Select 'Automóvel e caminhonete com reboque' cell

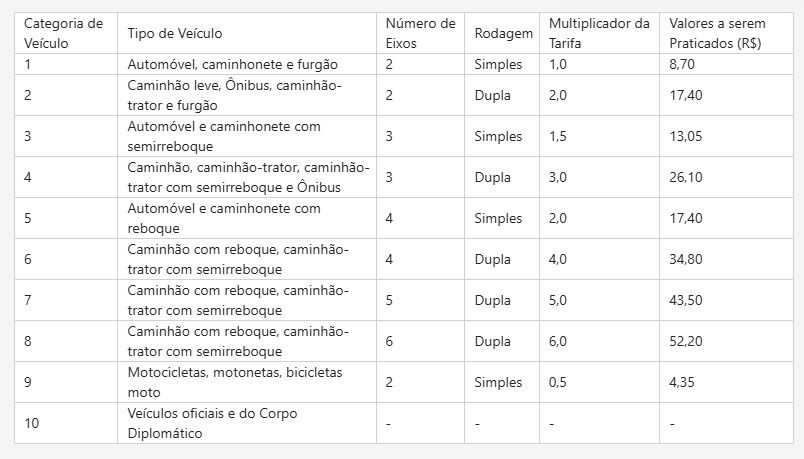(224, 218)
